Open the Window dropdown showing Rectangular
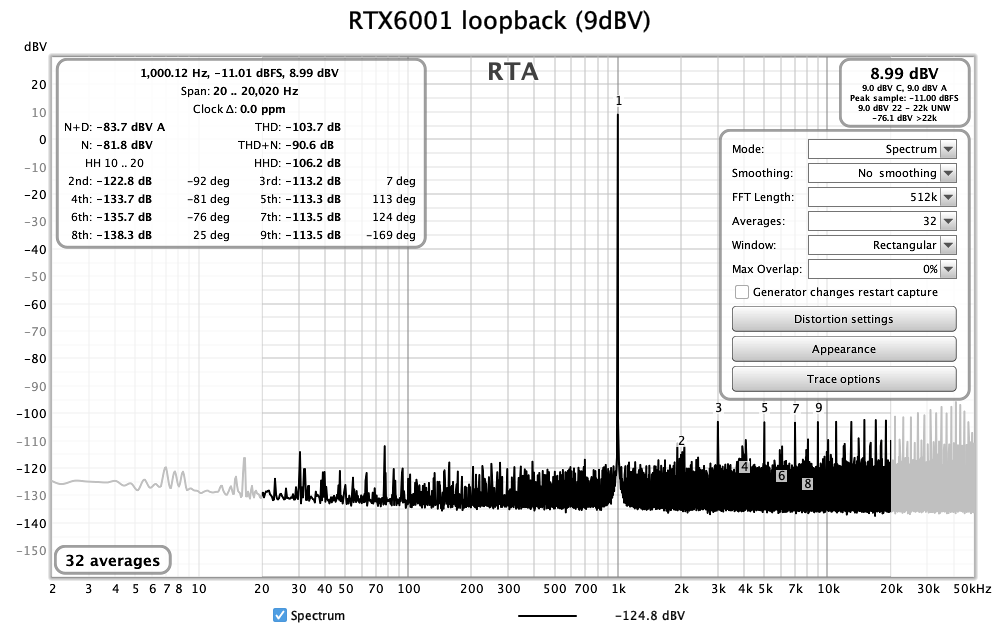The width and height of the screenshot is (1000, 632). (882, 246)
